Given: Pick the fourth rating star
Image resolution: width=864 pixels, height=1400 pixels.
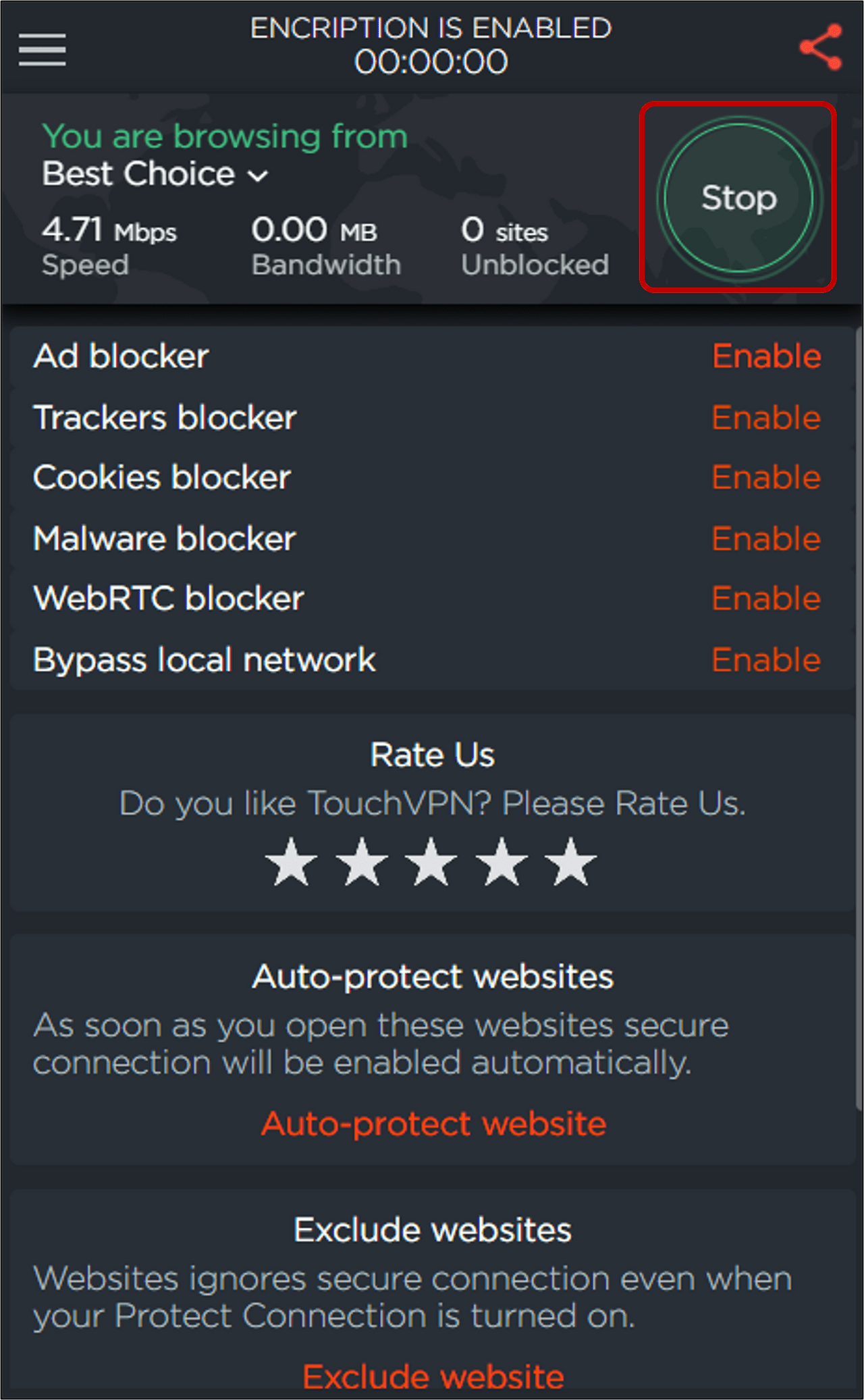Looking at the screenshot, I should [502, 862].
